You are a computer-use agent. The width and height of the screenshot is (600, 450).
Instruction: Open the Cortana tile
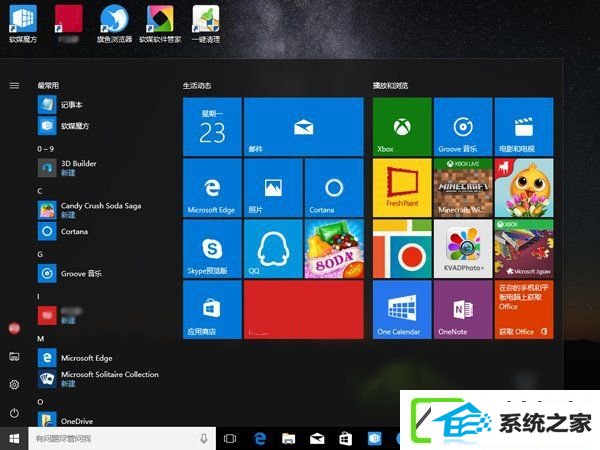334,188
